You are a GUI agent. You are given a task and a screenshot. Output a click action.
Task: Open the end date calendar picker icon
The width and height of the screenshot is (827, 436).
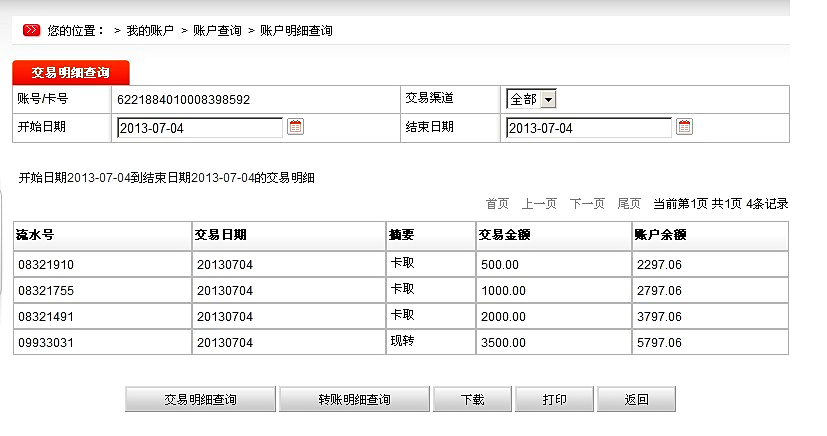(684, 127)
